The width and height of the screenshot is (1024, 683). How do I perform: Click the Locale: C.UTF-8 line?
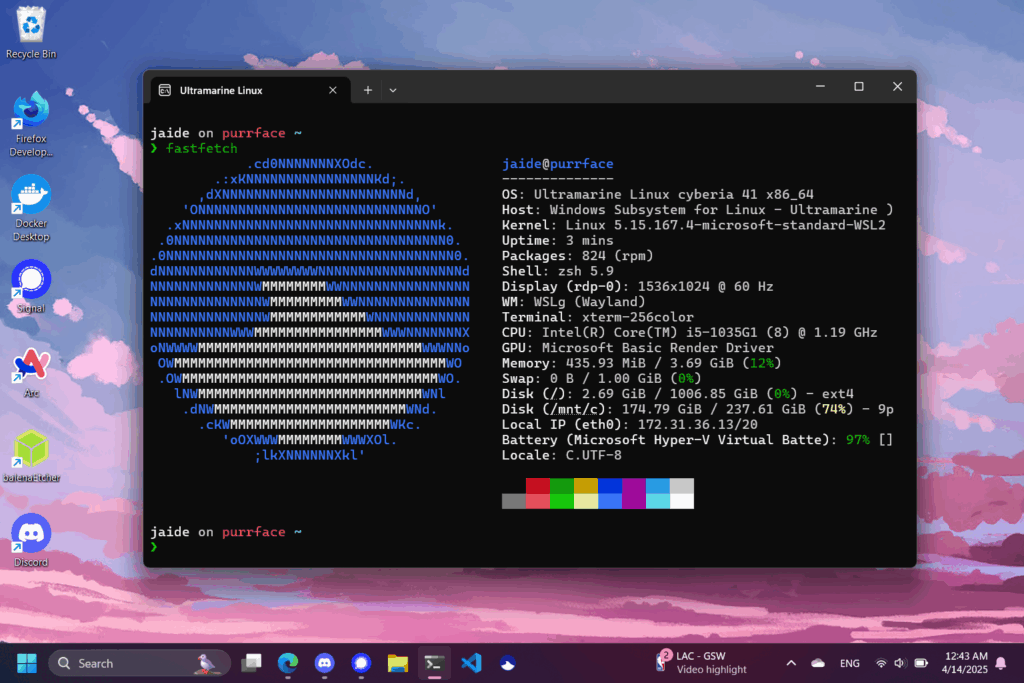(562, 456)
